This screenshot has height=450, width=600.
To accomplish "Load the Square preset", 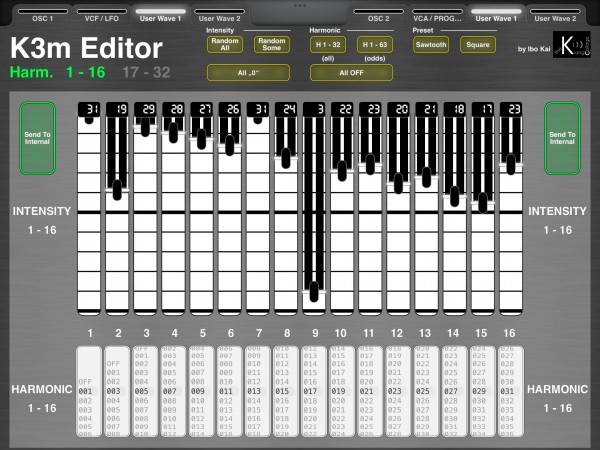I will (x=478, y=44).
